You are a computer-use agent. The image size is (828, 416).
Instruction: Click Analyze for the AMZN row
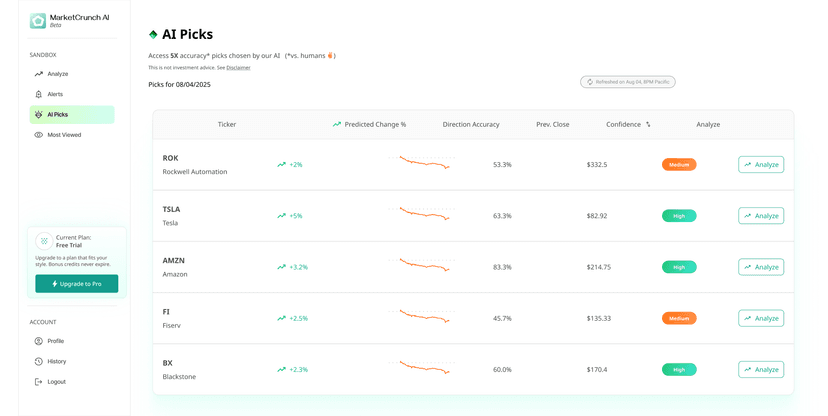coord(760,267)
